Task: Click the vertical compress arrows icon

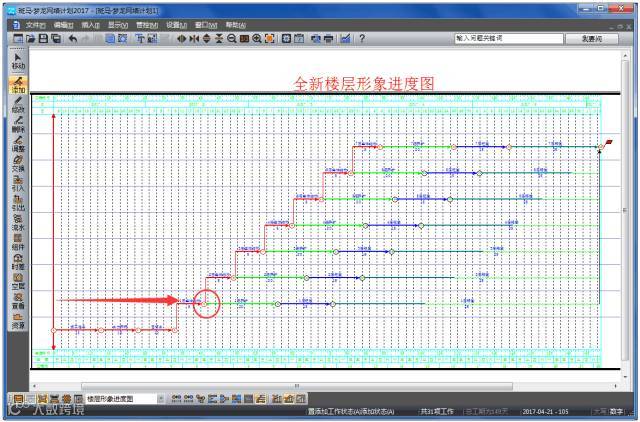Action: pyautogui.click(x=219, y=39)
